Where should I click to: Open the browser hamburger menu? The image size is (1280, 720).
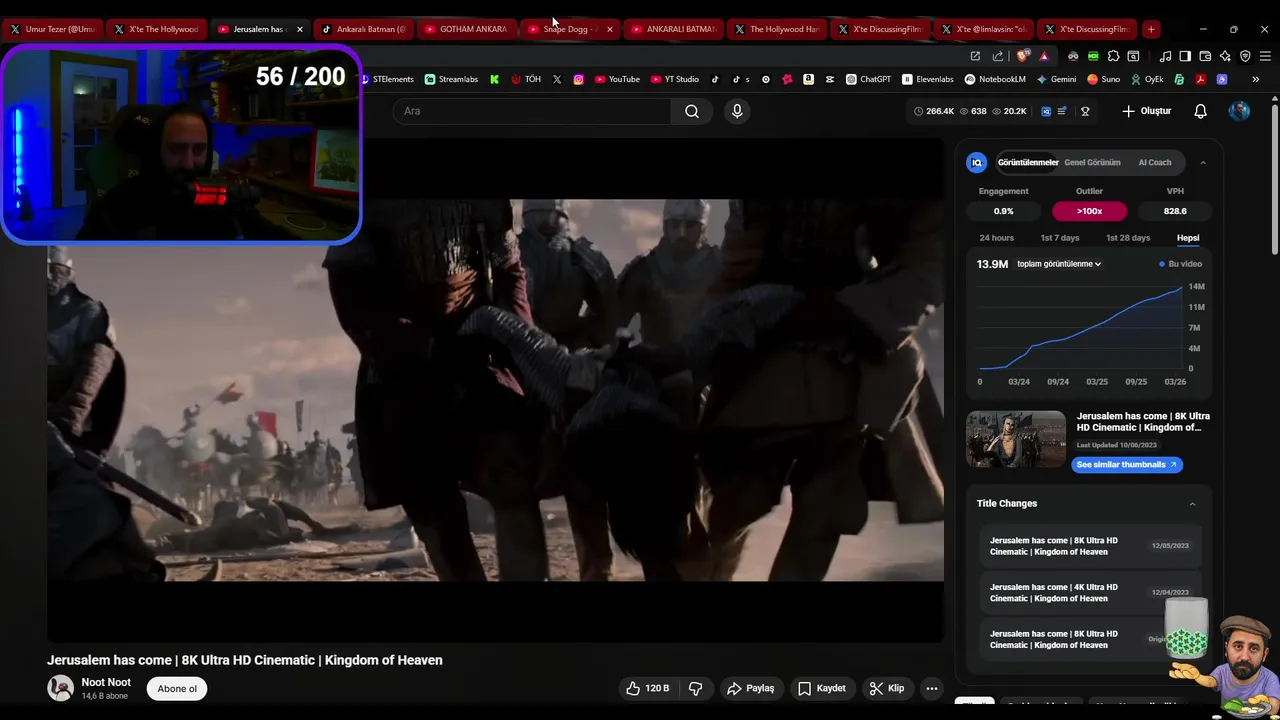tap(1265, 56)
